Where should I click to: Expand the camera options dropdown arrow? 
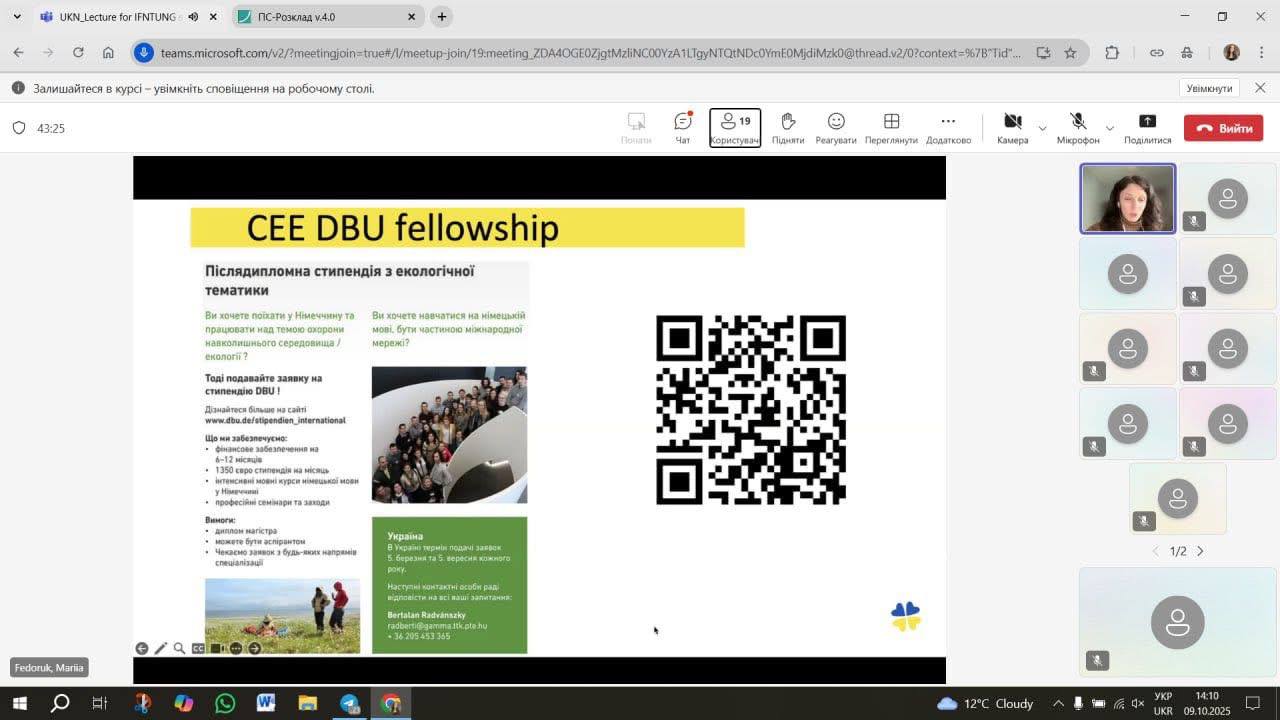(1043, 128)
